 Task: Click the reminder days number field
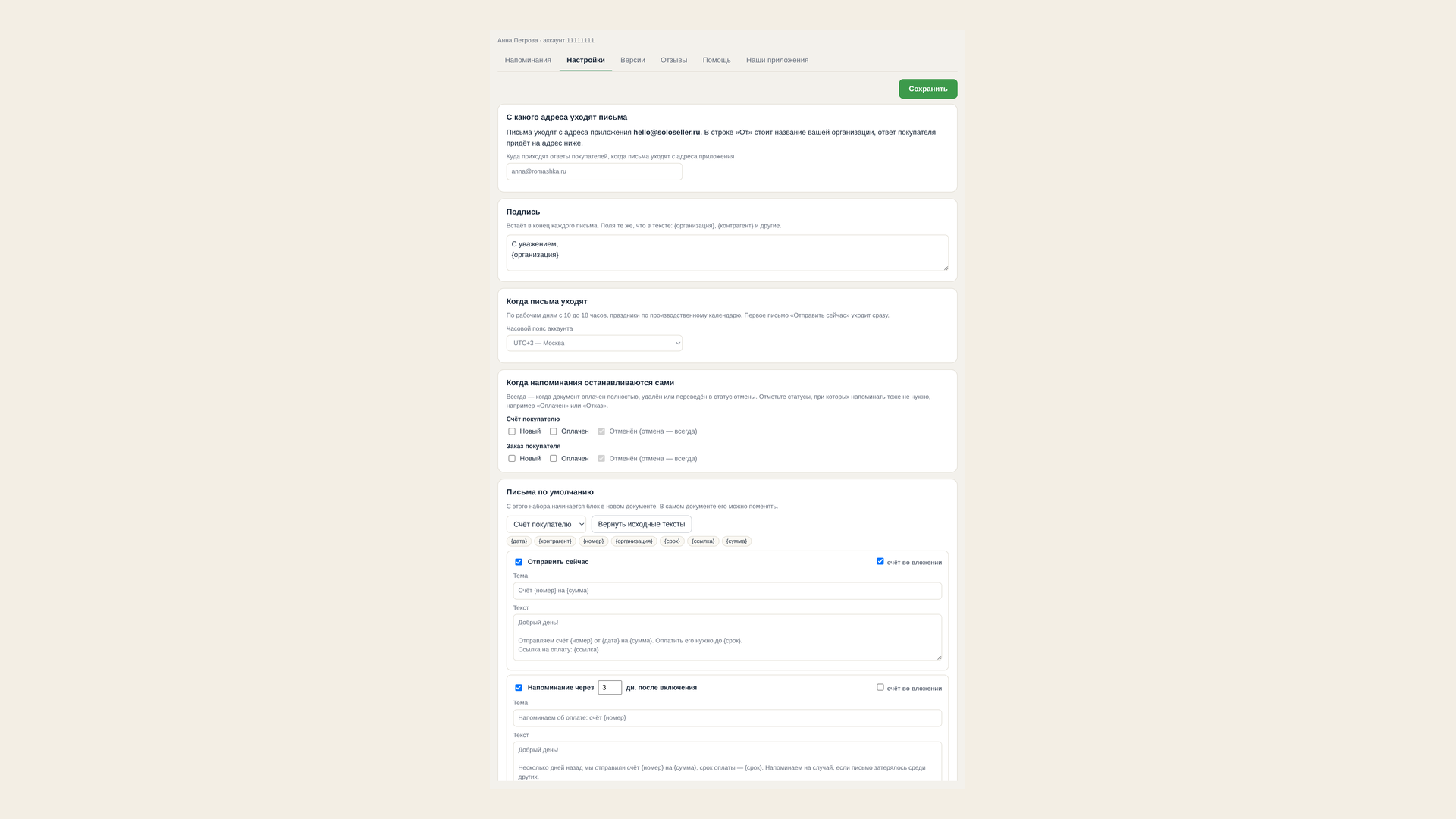coord(610,688)
